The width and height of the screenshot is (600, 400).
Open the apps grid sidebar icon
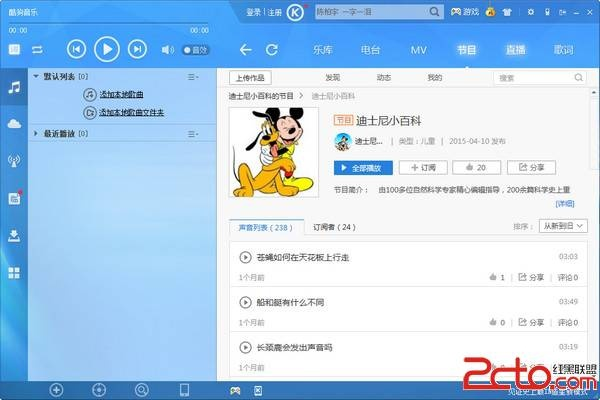pyautogui.click(x=14, y=273)
